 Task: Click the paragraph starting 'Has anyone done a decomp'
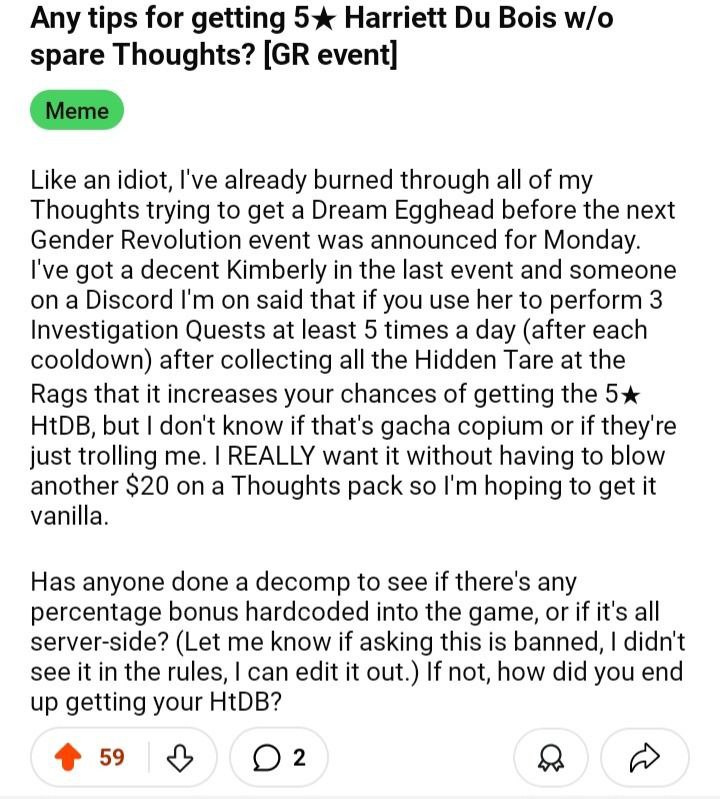357,642
